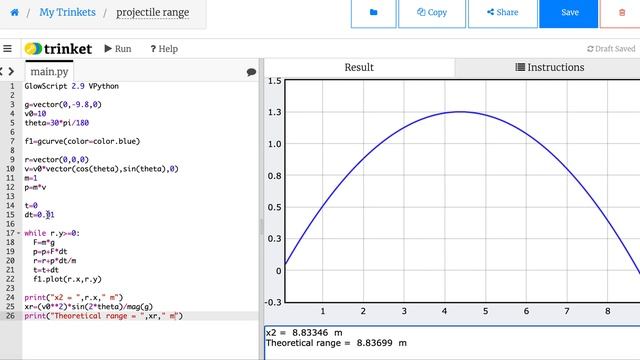Open the My Trinkets breadcrumb link
This screenshot has width=640, height=360.
pos(67,12)
